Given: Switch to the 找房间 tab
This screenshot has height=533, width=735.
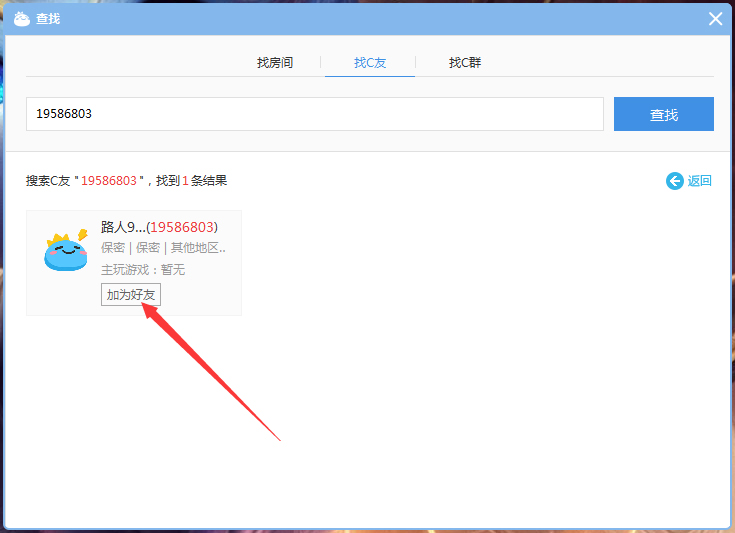Looking at the screenshot, I should [275, 62].
